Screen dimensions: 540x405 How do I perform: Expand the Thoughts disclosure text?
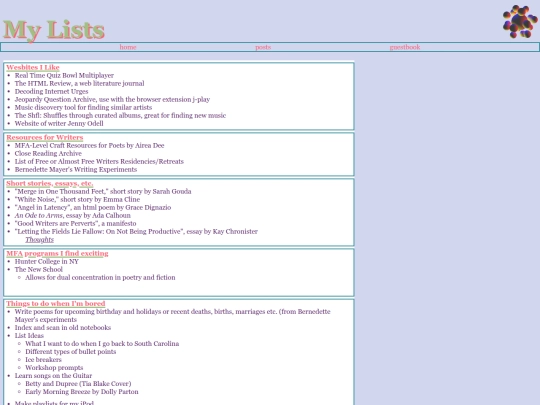(40, 239)
